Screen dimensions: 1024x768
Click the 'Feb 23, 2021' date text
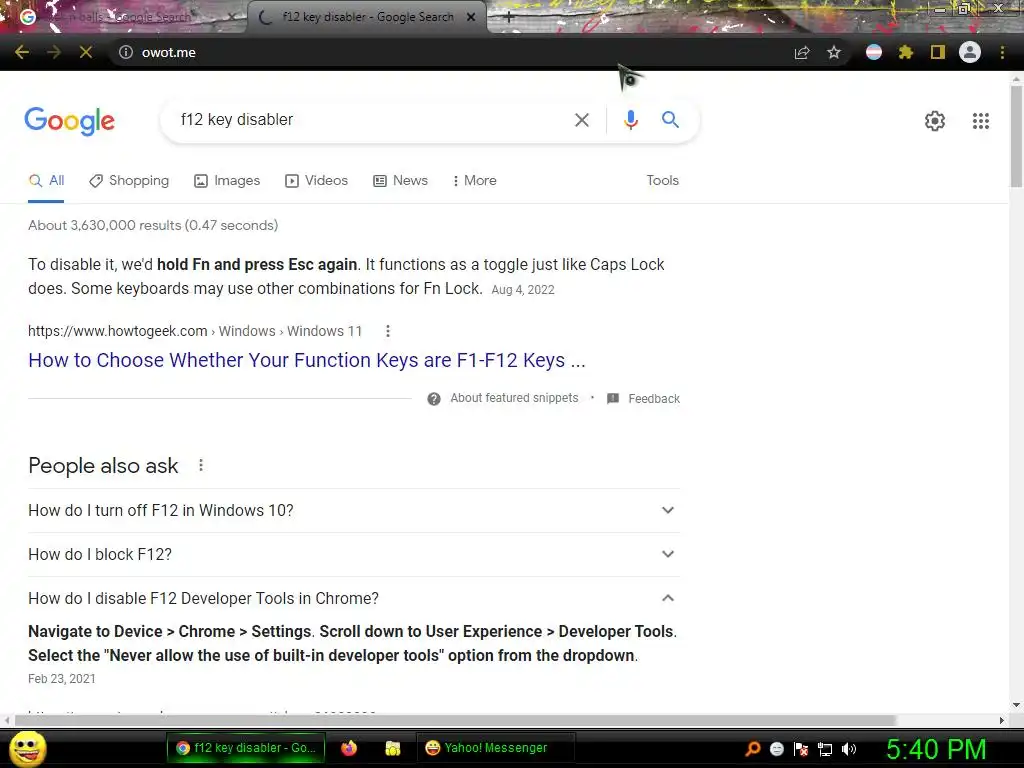(61, 679)
